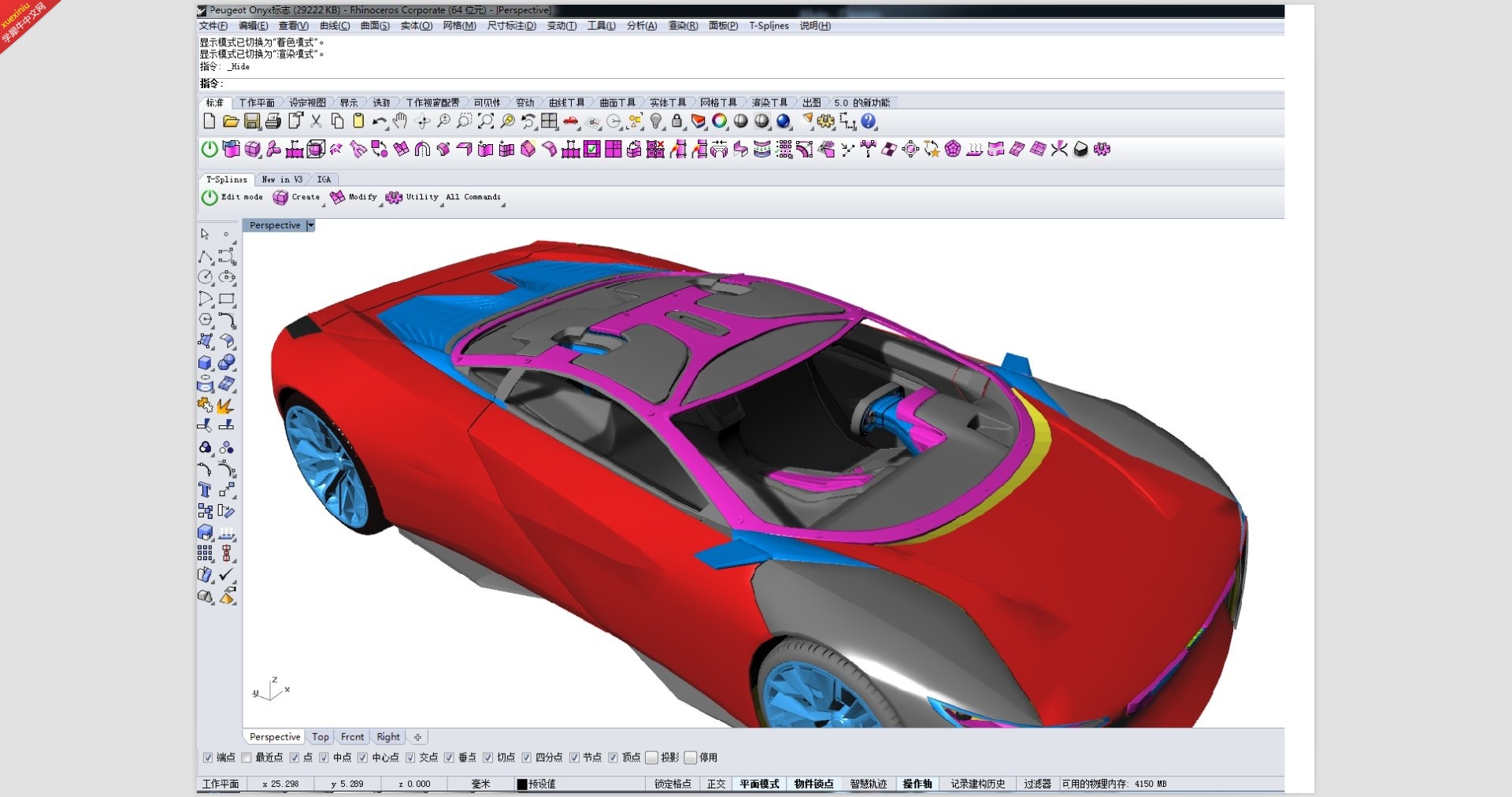
Task: Open T-Splines menu
Action: coord(769,26)
